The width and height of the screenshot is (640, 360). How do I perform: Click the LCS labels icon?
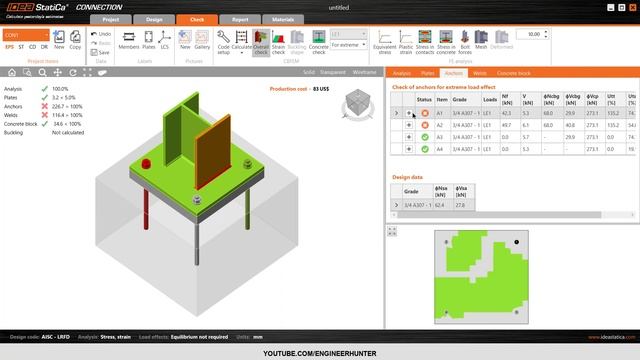[x=164, y=40]
